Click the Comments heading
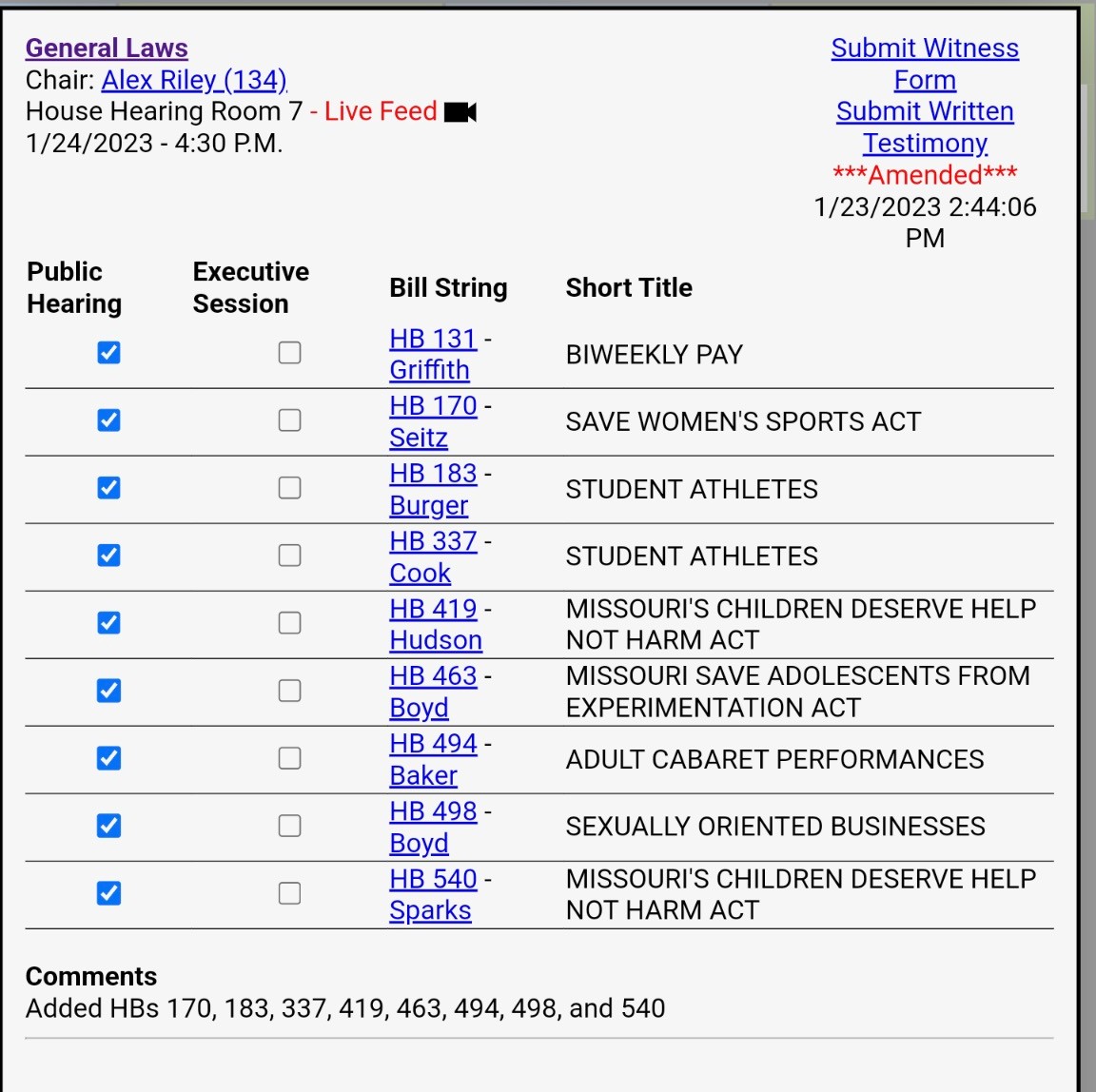Viewport: 1096px width, 1092px height. [91, 976]
